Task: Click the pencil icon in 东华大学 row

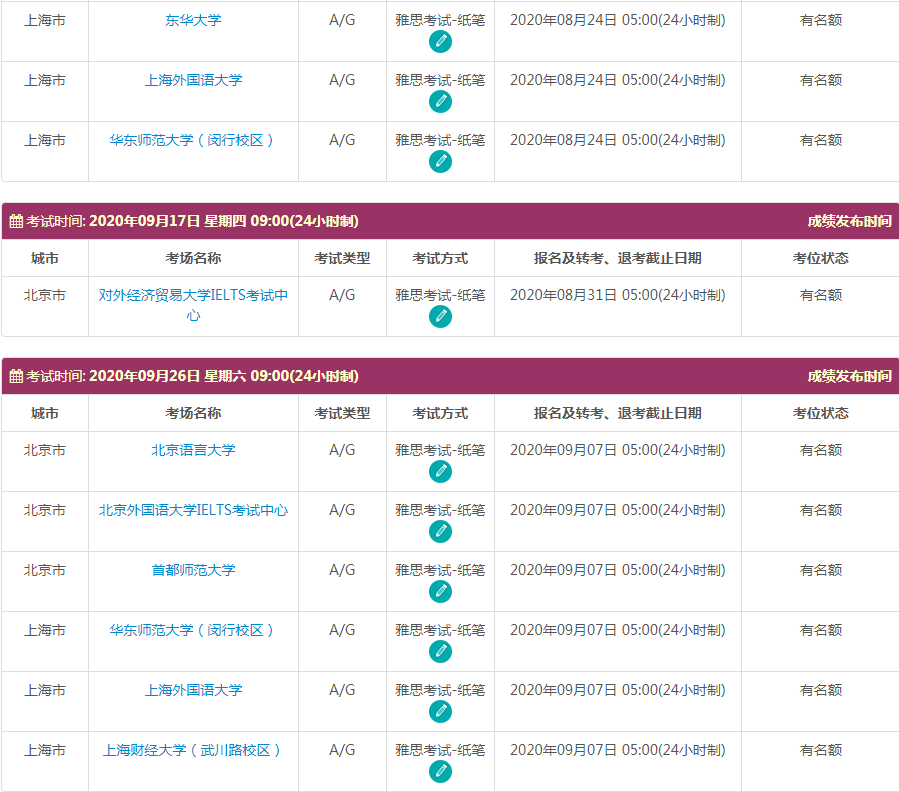Action: (x=440, y=42)
